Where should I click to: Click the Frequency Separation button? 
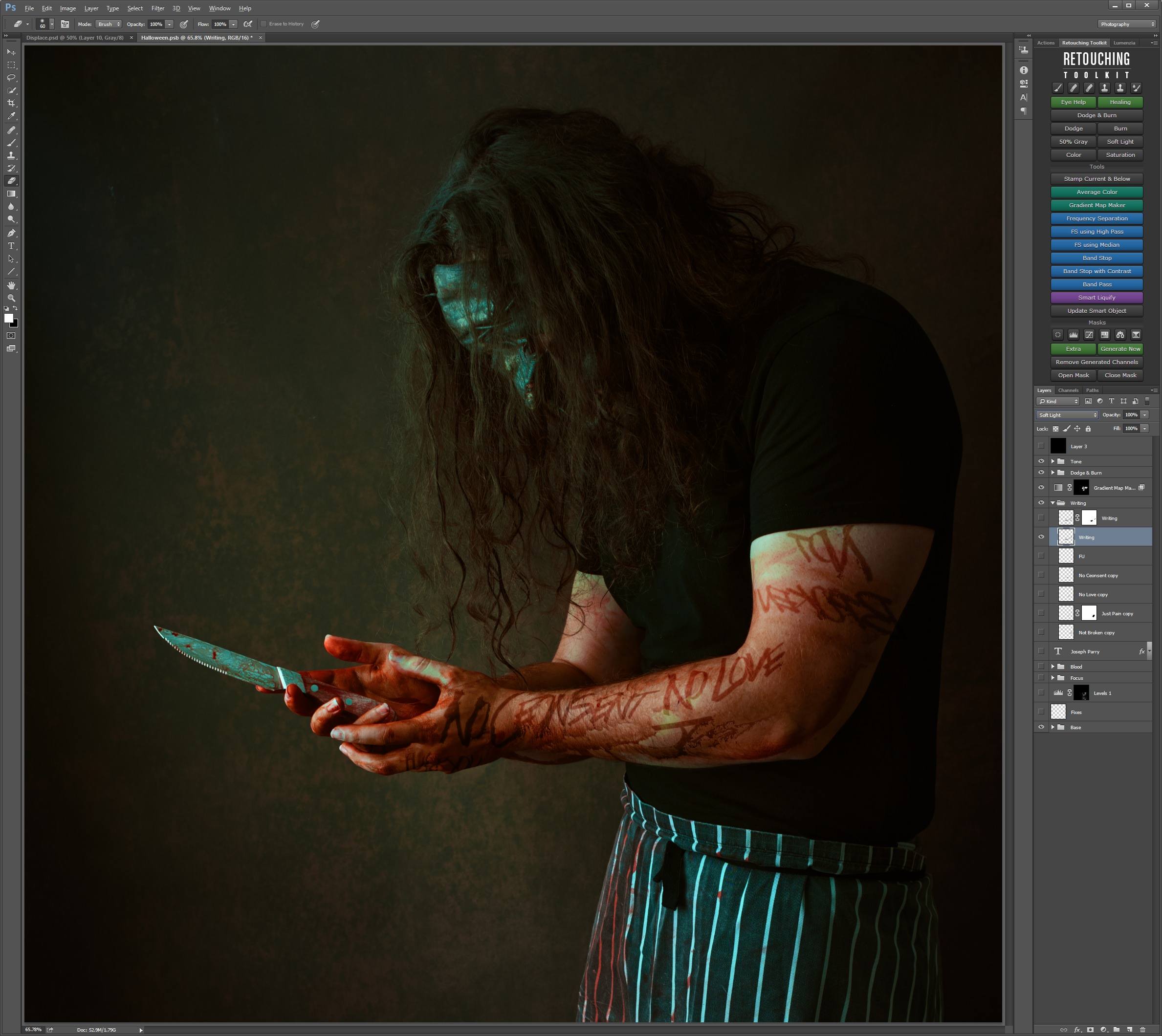point(1096,218)
